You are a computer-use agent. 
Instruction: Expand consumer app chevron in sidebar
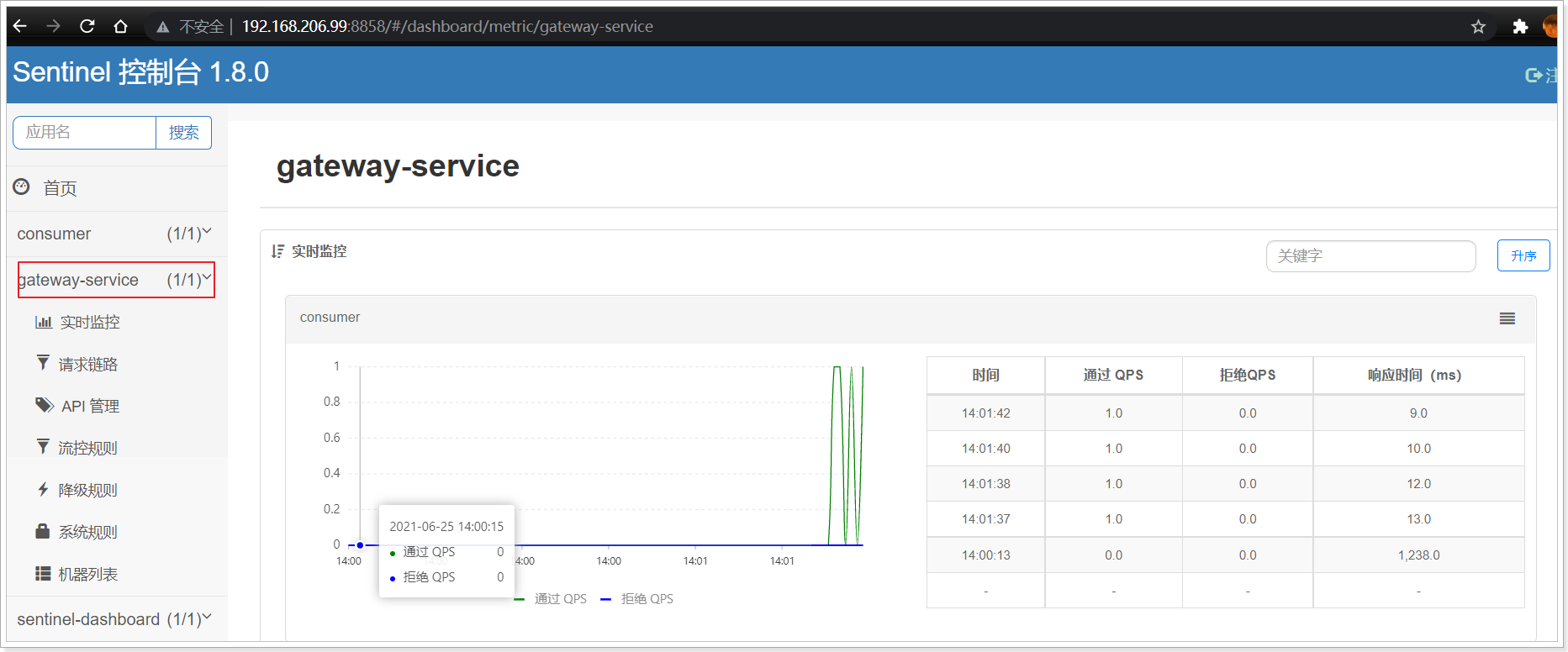[207, 231]
